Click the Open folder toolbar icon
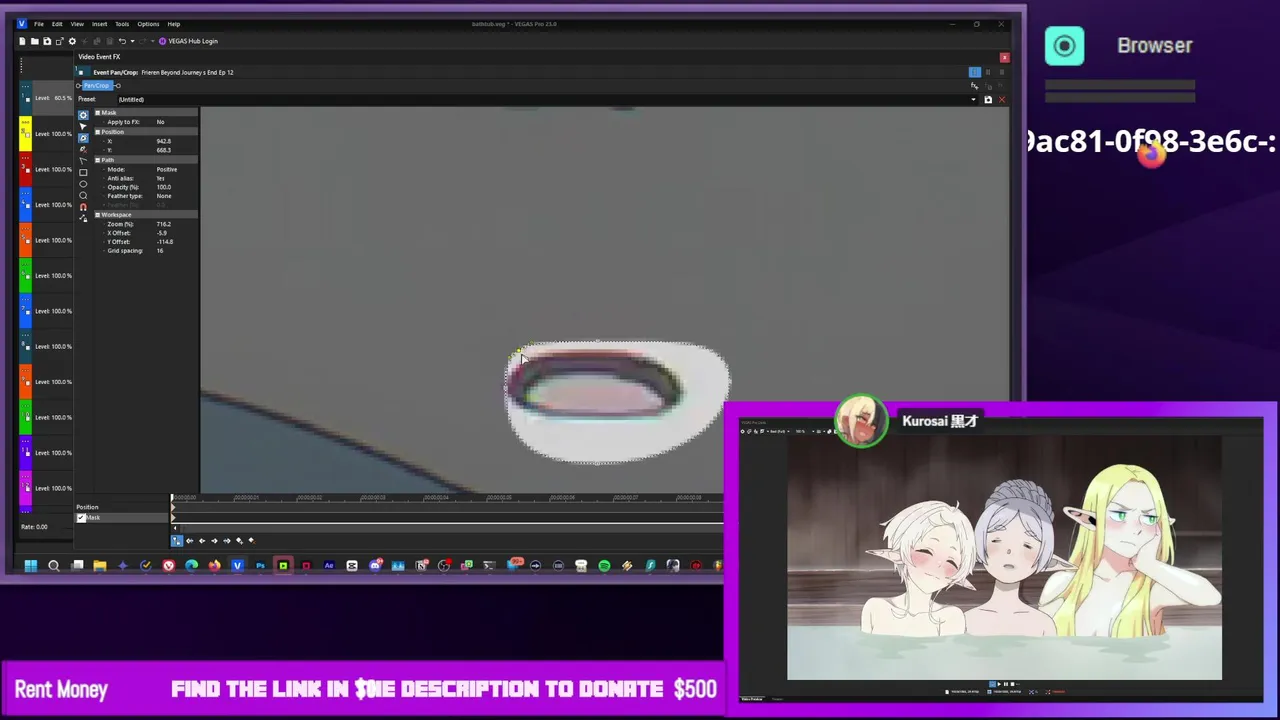1280x720 pixels. [35, 41]
